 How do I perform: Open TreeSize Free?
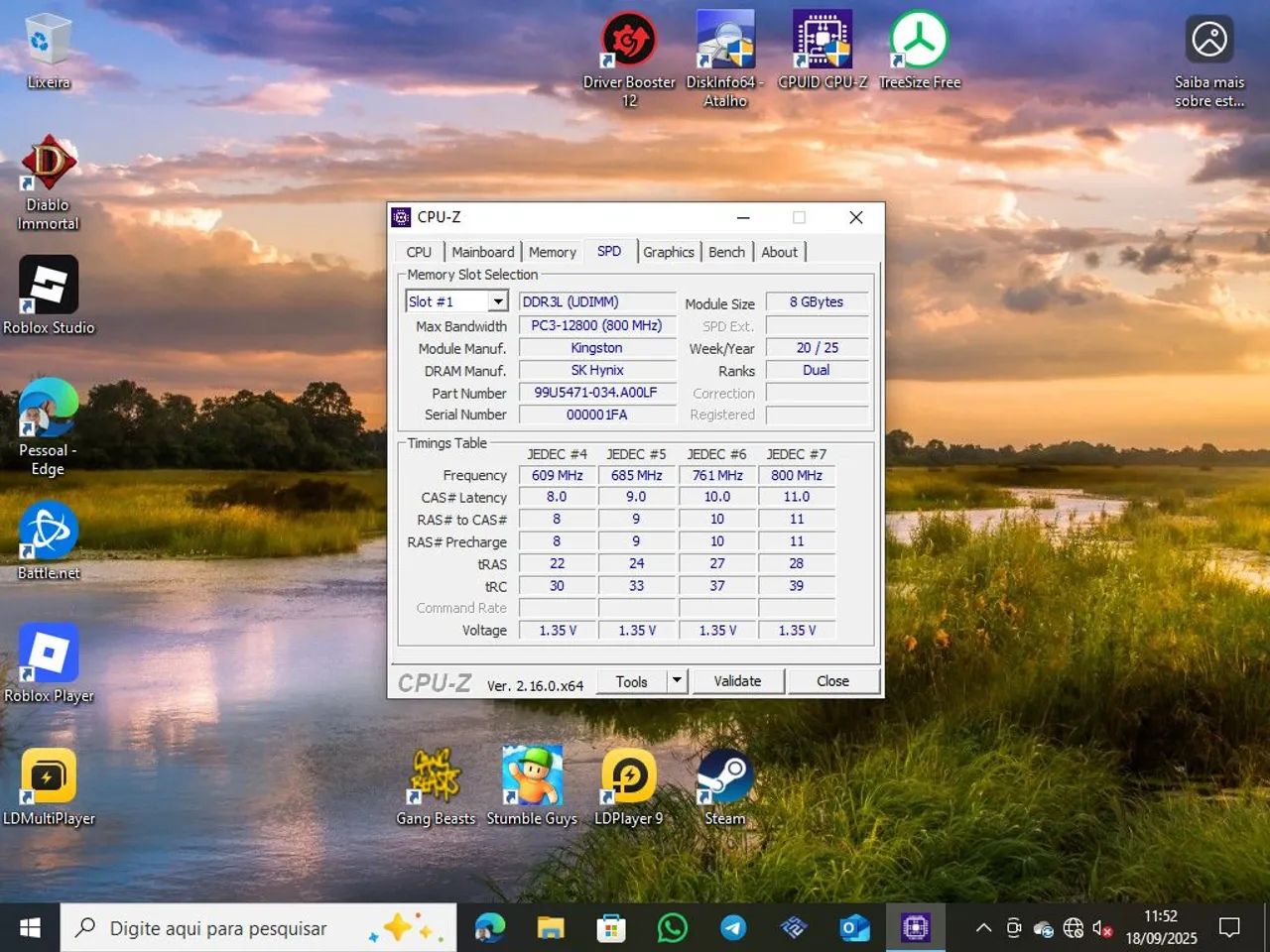pyautogui.click(x=918, y=40)
